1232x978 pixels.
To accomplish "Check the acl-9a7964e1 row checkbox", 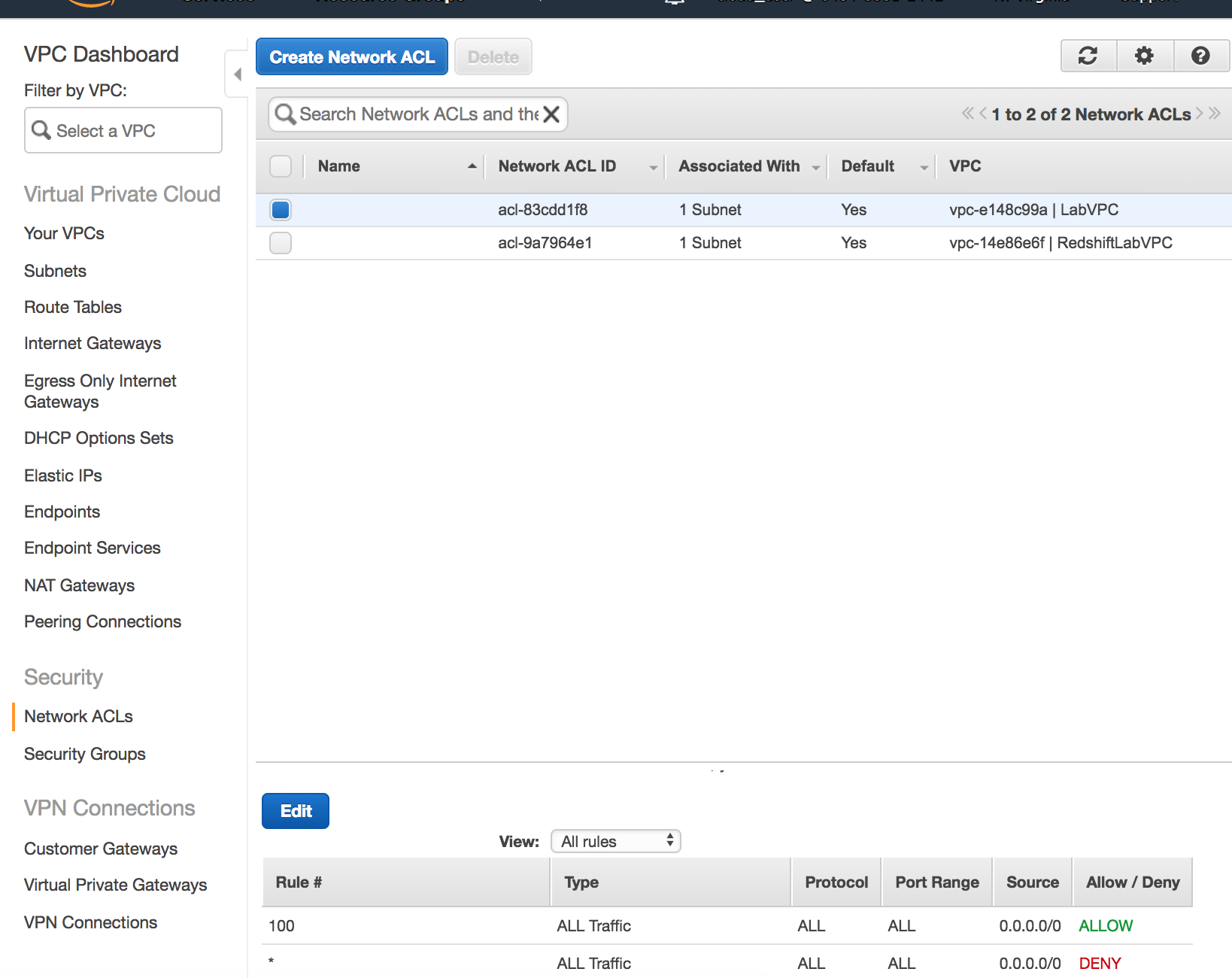I will tap(281, 243).
